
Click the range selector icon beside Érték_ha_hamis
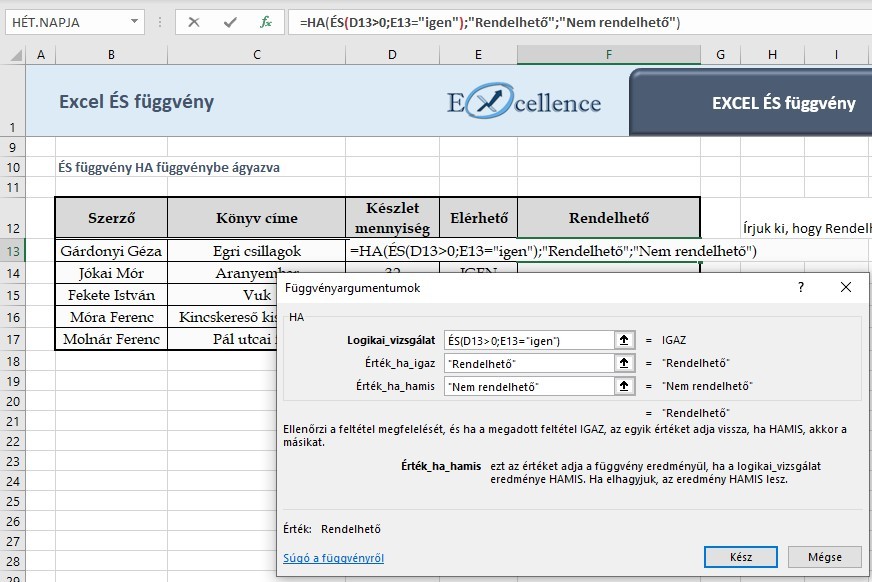pyautogui.click(x=624, y=386)
